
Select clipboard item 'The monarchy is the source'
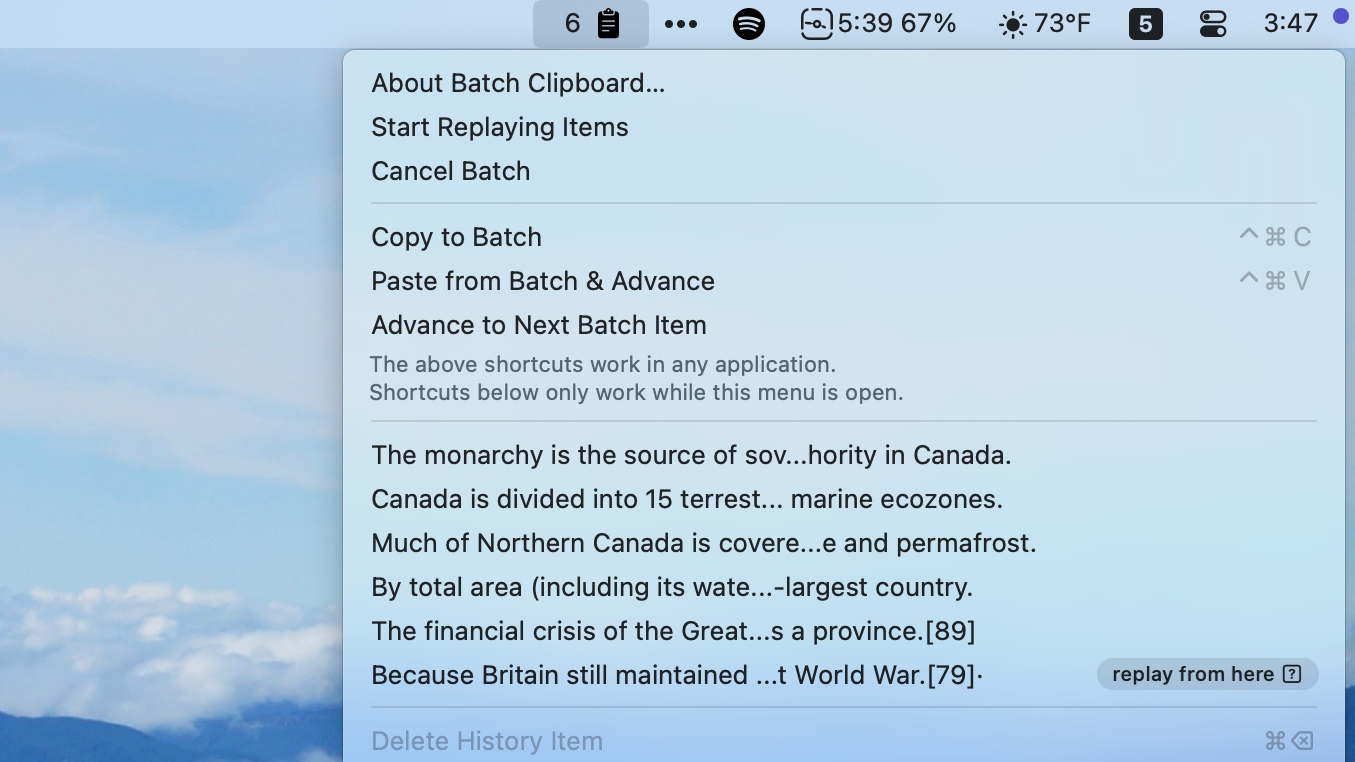[844, 455]
